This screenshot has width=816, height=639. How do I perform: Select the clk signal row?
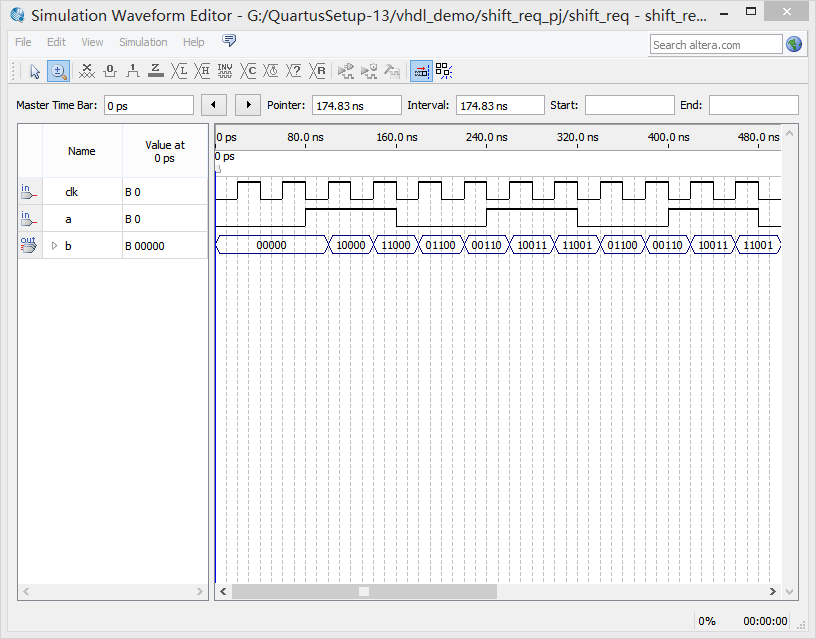click(112, 191)
